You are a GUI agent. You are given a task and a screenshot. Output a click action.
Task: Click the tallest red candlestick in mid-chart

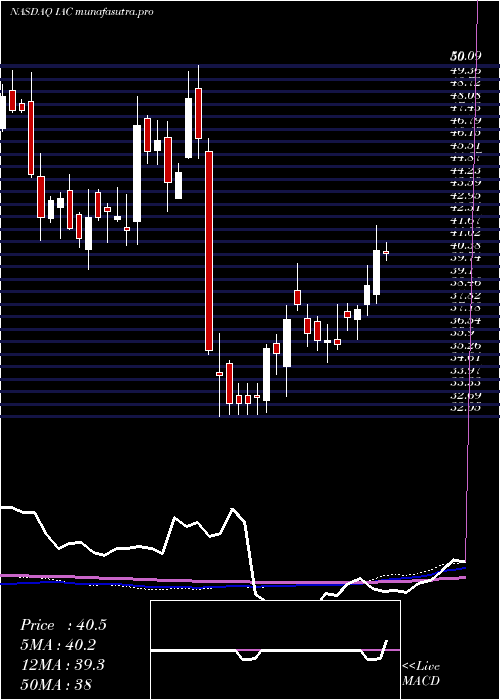pos(208,251)
